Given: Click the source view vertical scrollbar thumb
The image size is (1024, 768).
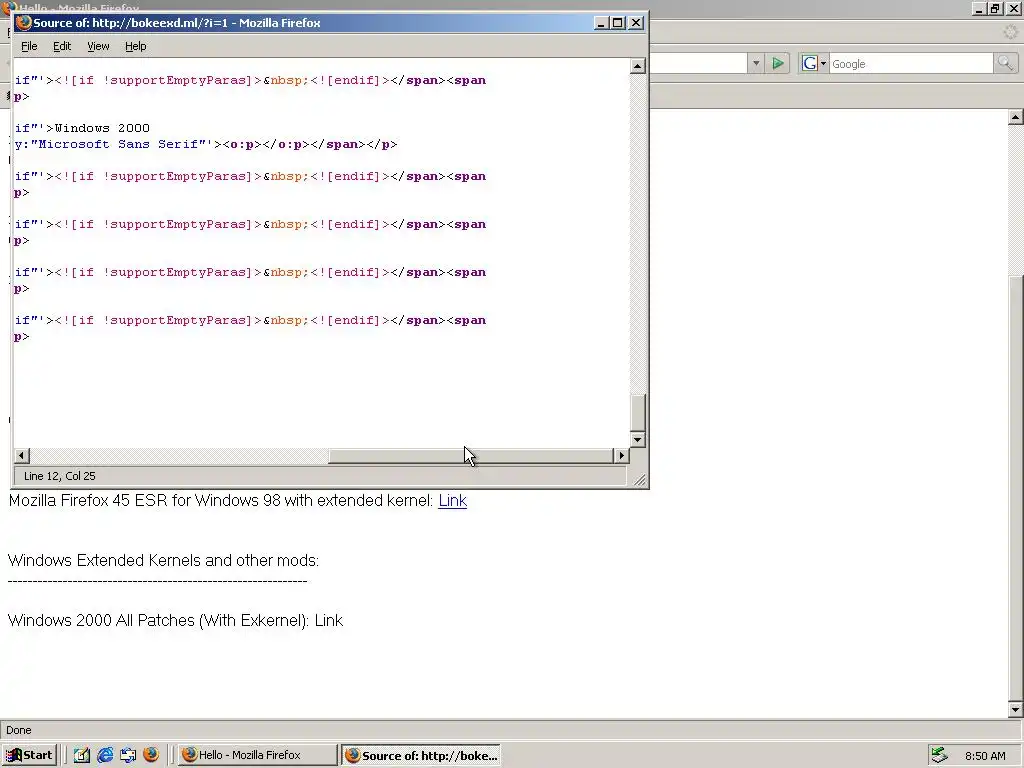Looking at the screenshot, I should pyautogui.click(x=638, y=412).
